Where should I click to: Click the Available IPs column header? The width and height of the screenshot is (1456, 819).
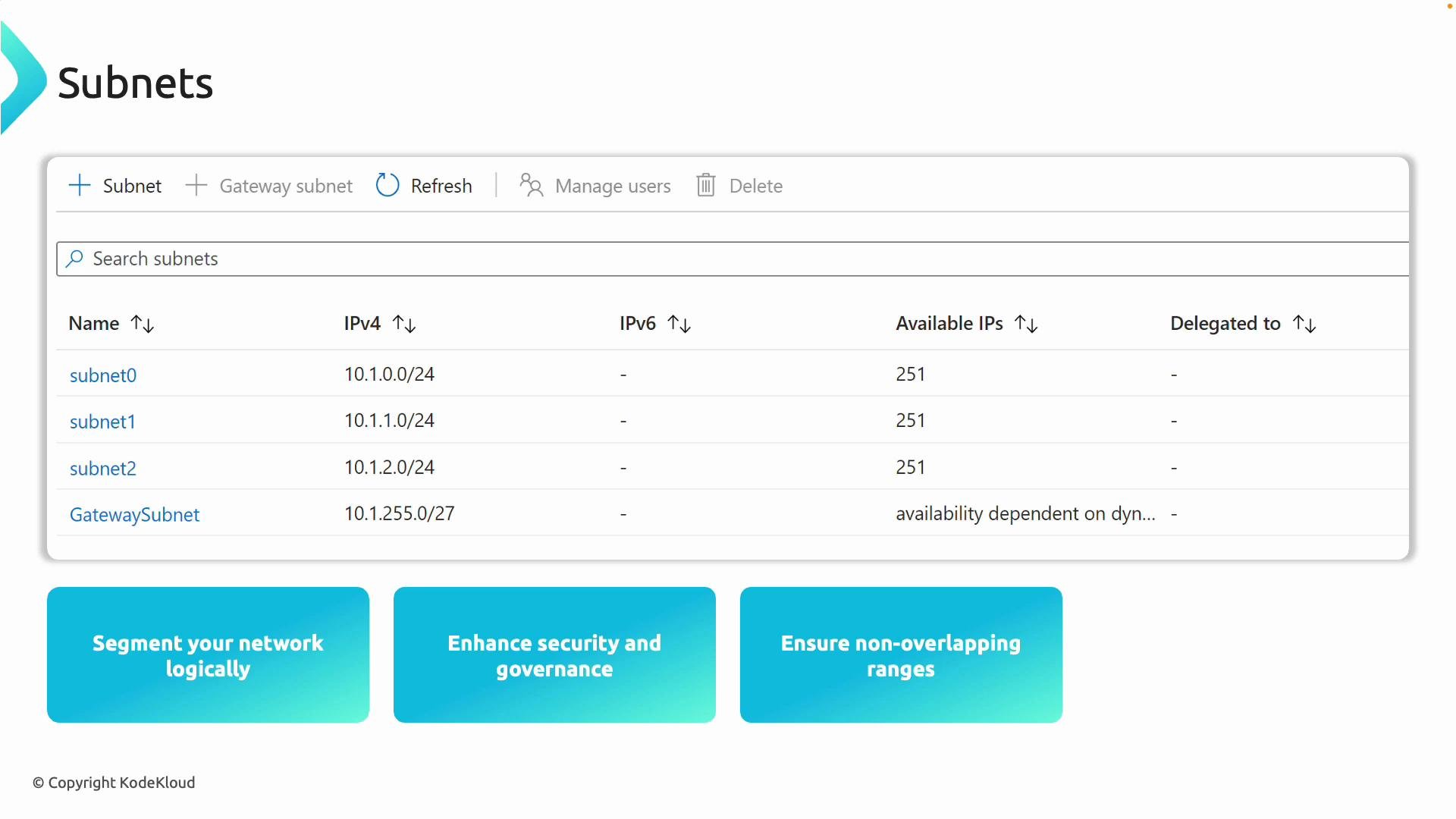(949, 324)
